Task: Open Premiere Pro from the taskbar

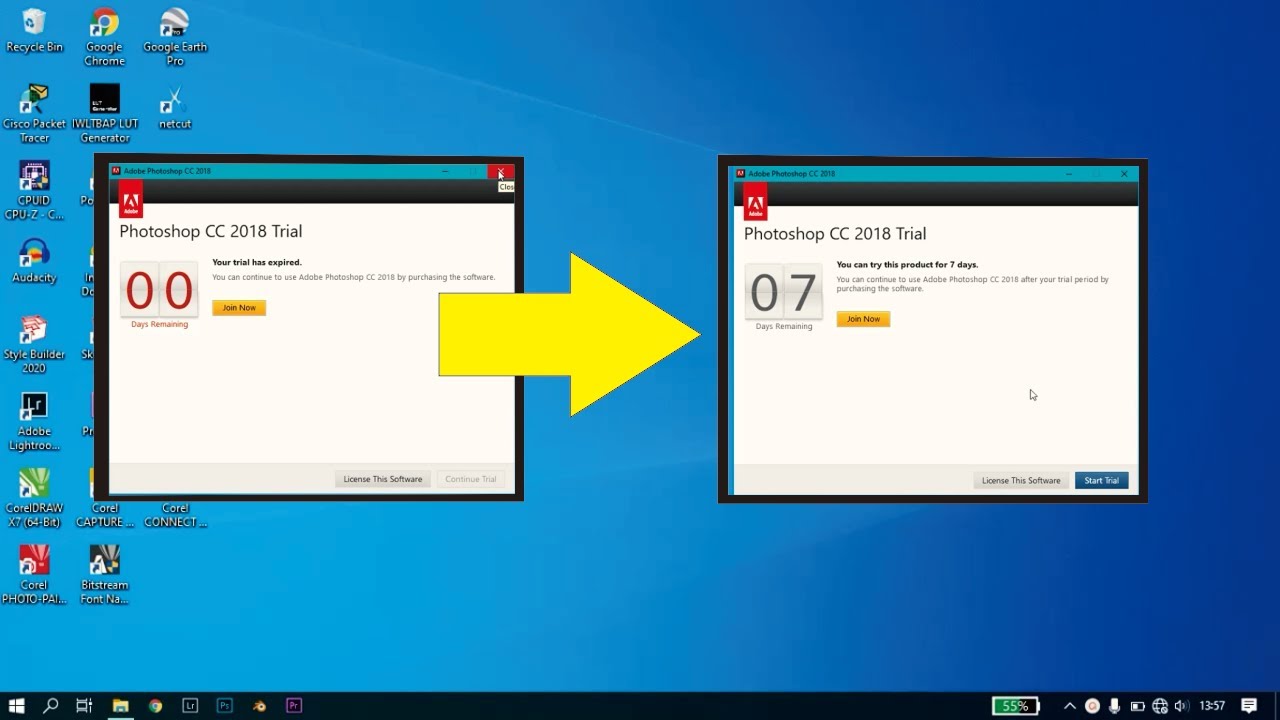Action: [x=294, y=705]
